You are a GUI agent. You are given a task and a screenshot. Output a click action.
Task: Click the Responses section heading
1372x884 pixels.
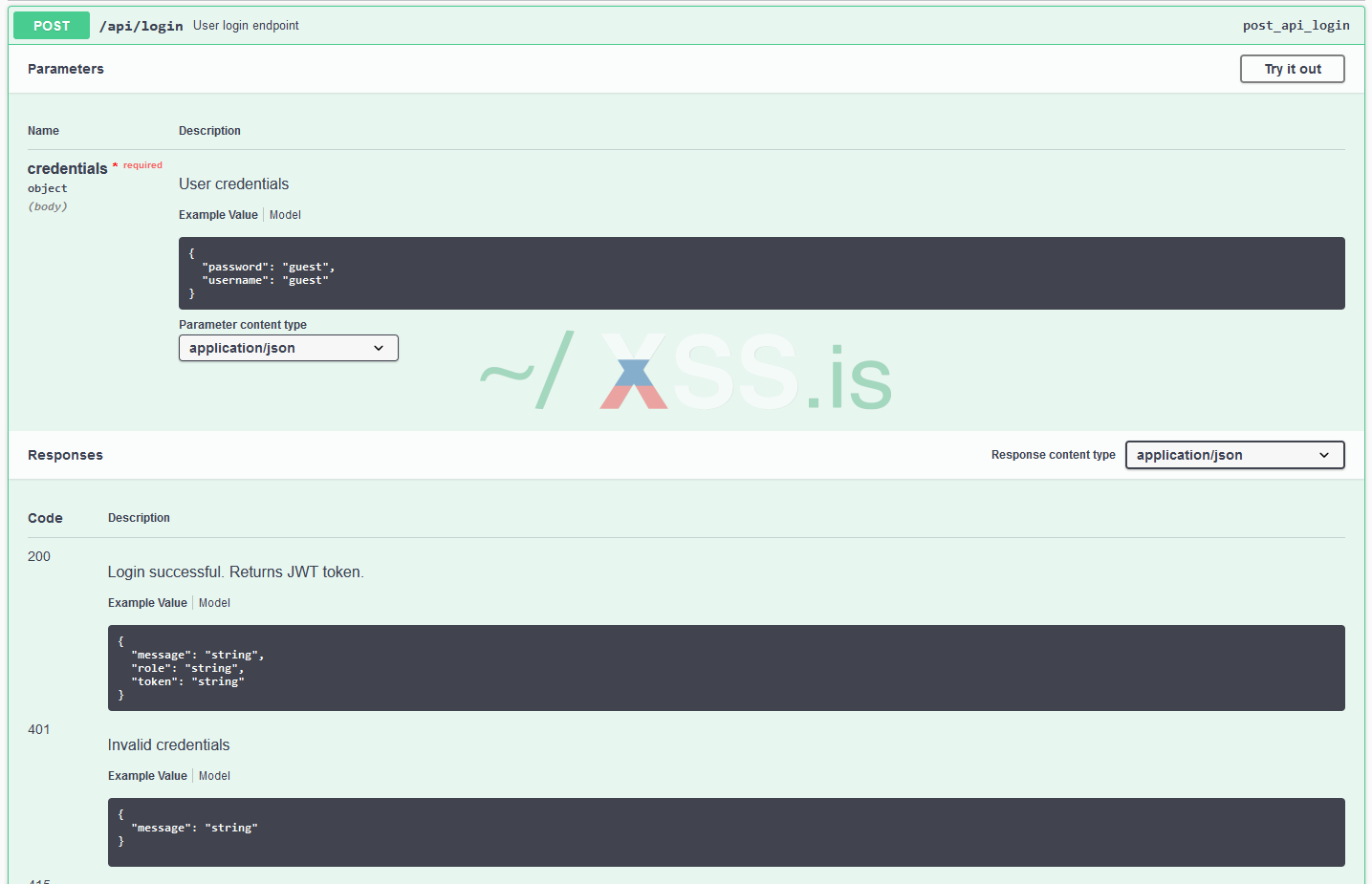pos(65,455)
